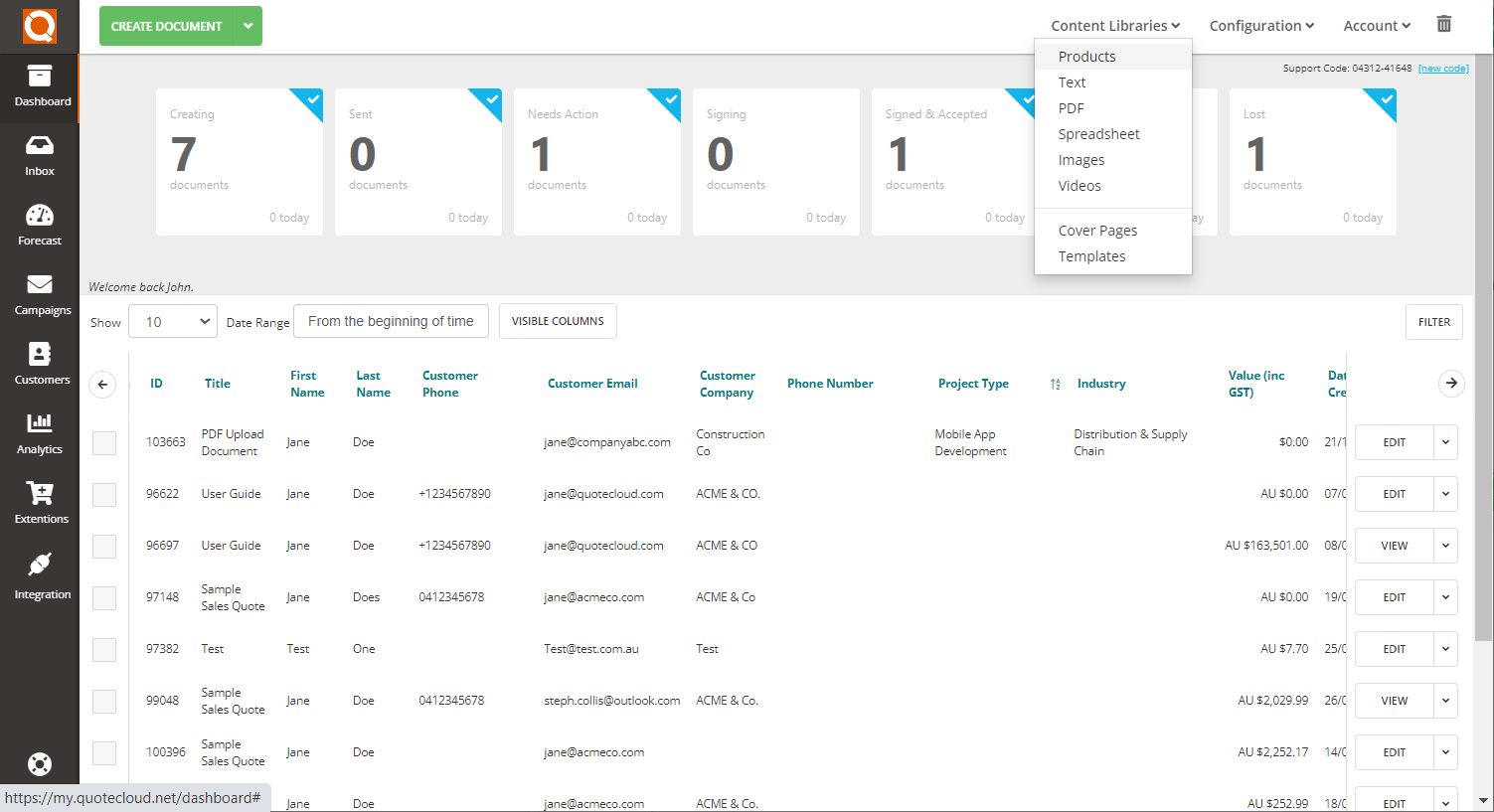Open the Campaigns section

coord(40,294)
